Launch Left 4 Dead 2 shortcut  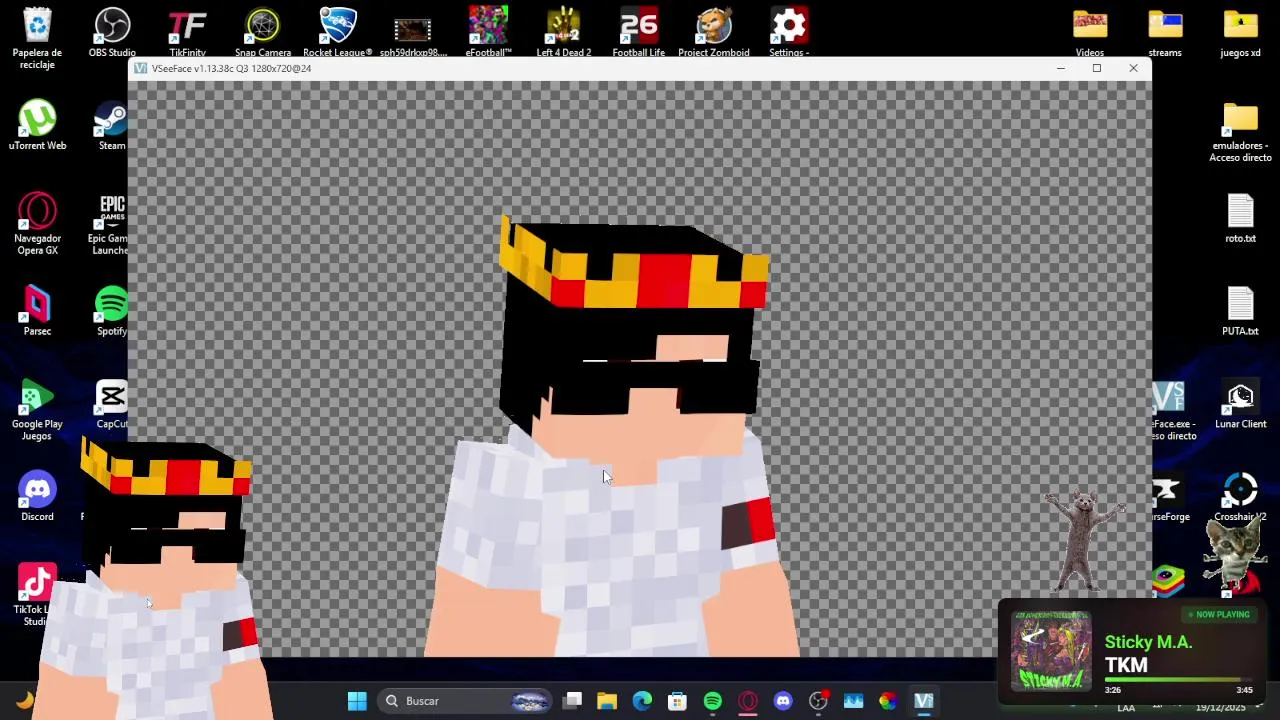click(564, 33)
